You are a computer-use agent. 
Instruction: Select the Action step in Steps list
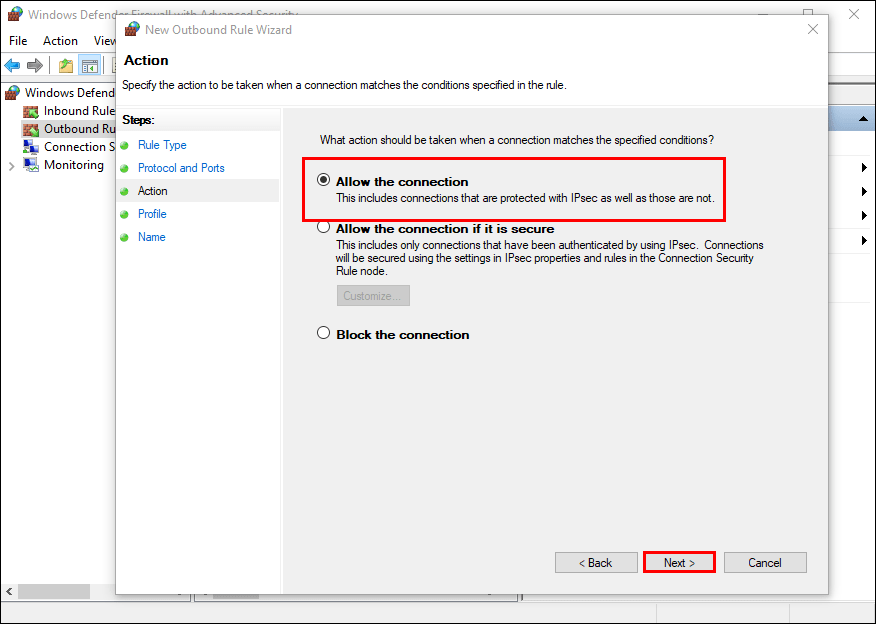153,191
